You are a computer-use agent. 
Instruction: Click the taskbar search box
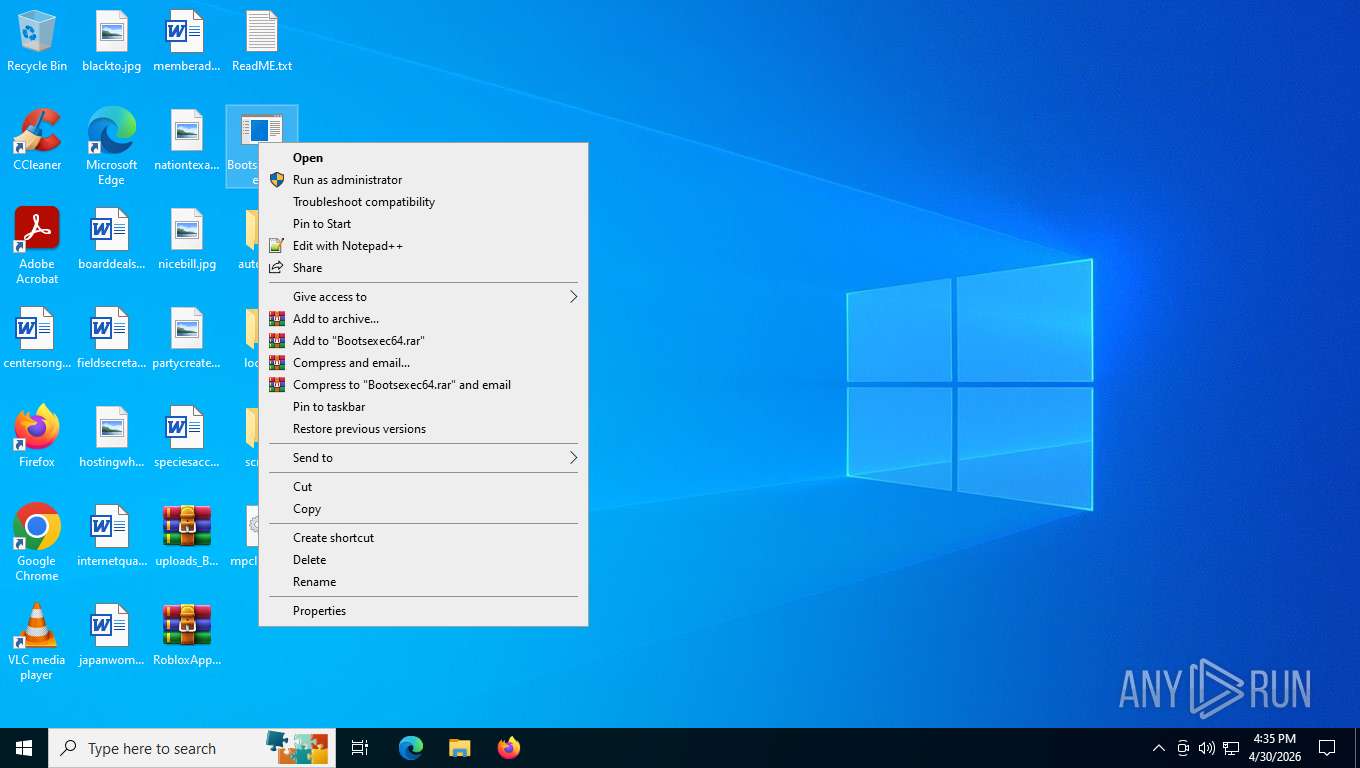point(192,748)
